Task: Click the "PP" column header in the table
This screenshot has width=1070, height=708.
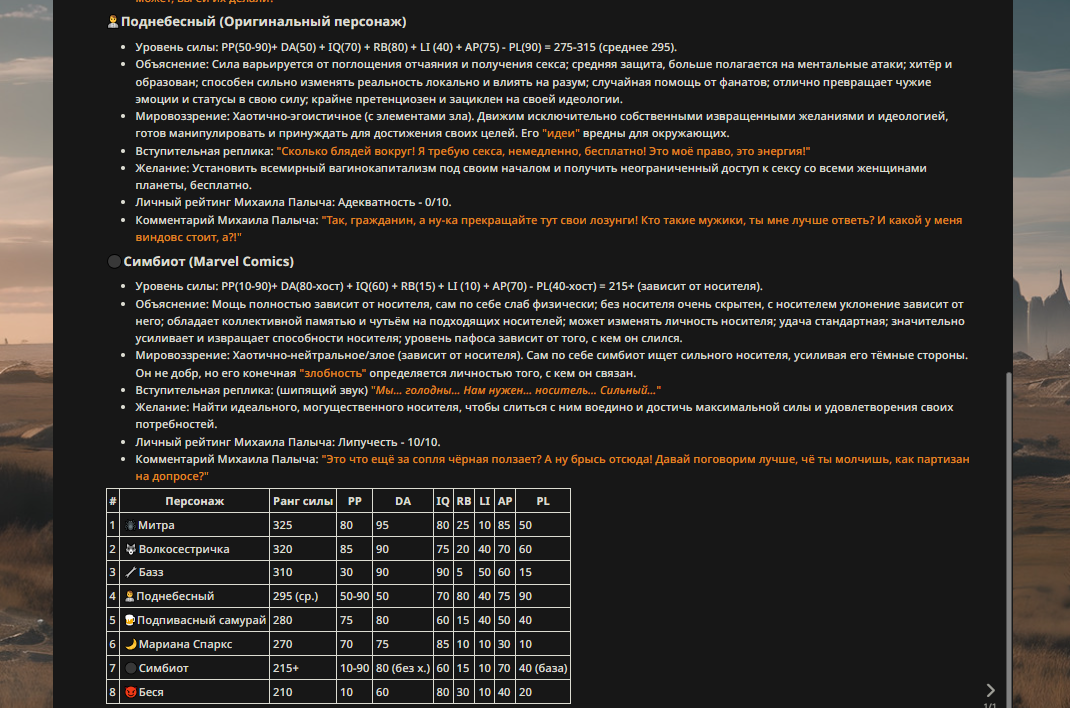Action: (x=355, y=501)
